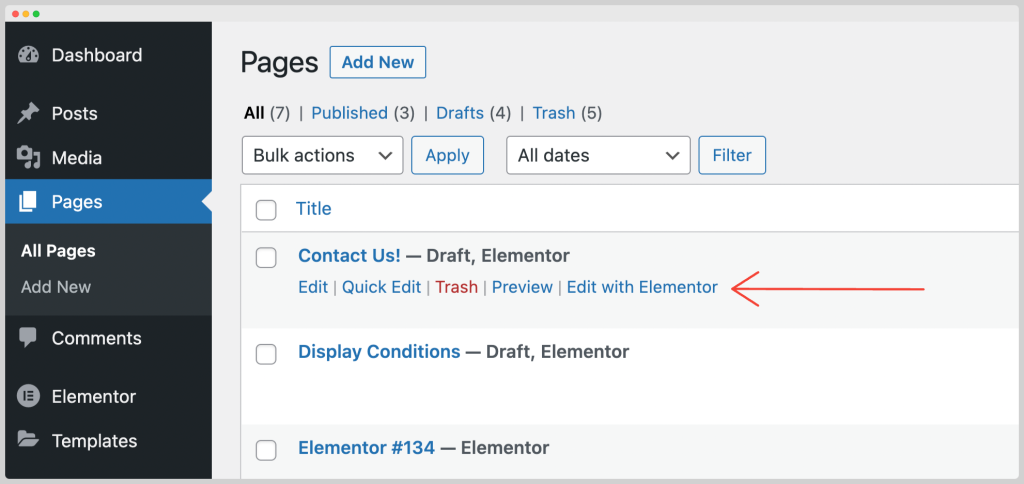Click the Comments speech bubble icon
Screen dimensions: 1024x484
click(28, 338)
